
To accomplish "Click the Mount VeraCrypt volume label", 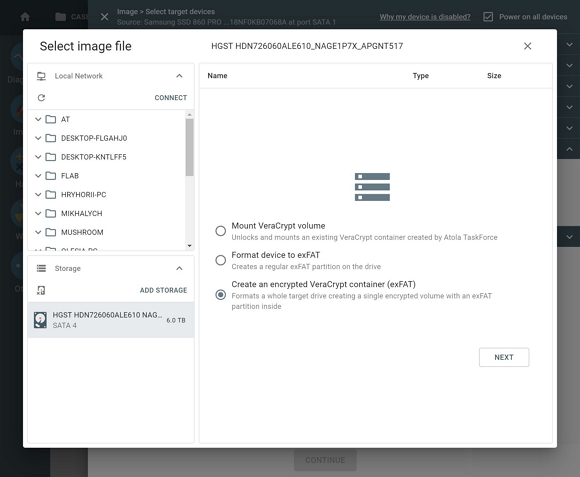I will click(x=278, y=226).
